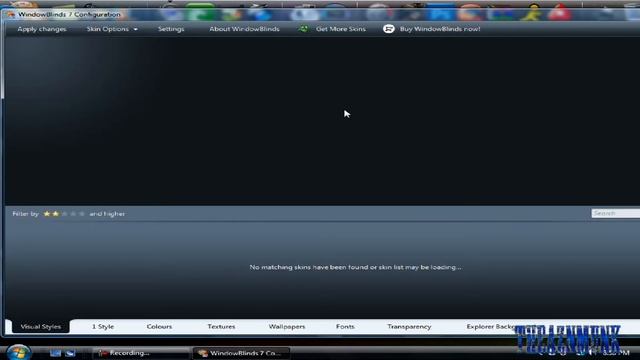Set rating filter to three stars
This screenshot has height=360, width=640.
(x=64, y=214)
